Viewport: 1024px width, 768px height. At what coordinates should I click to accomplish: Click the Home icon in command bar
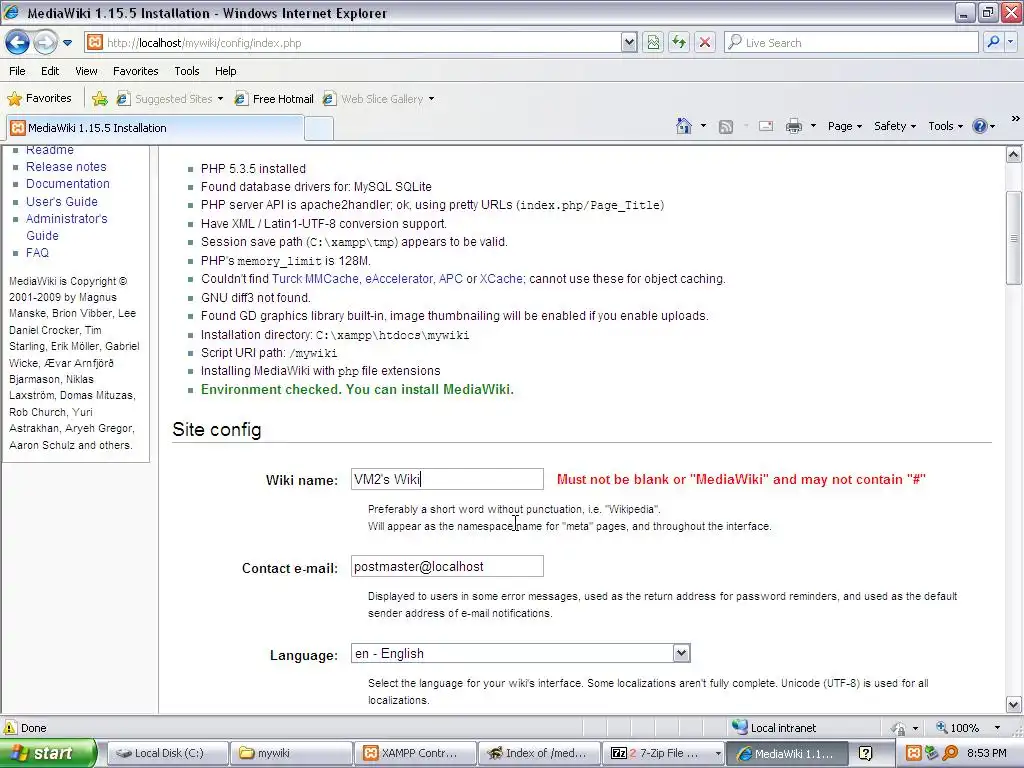point(684,126)
